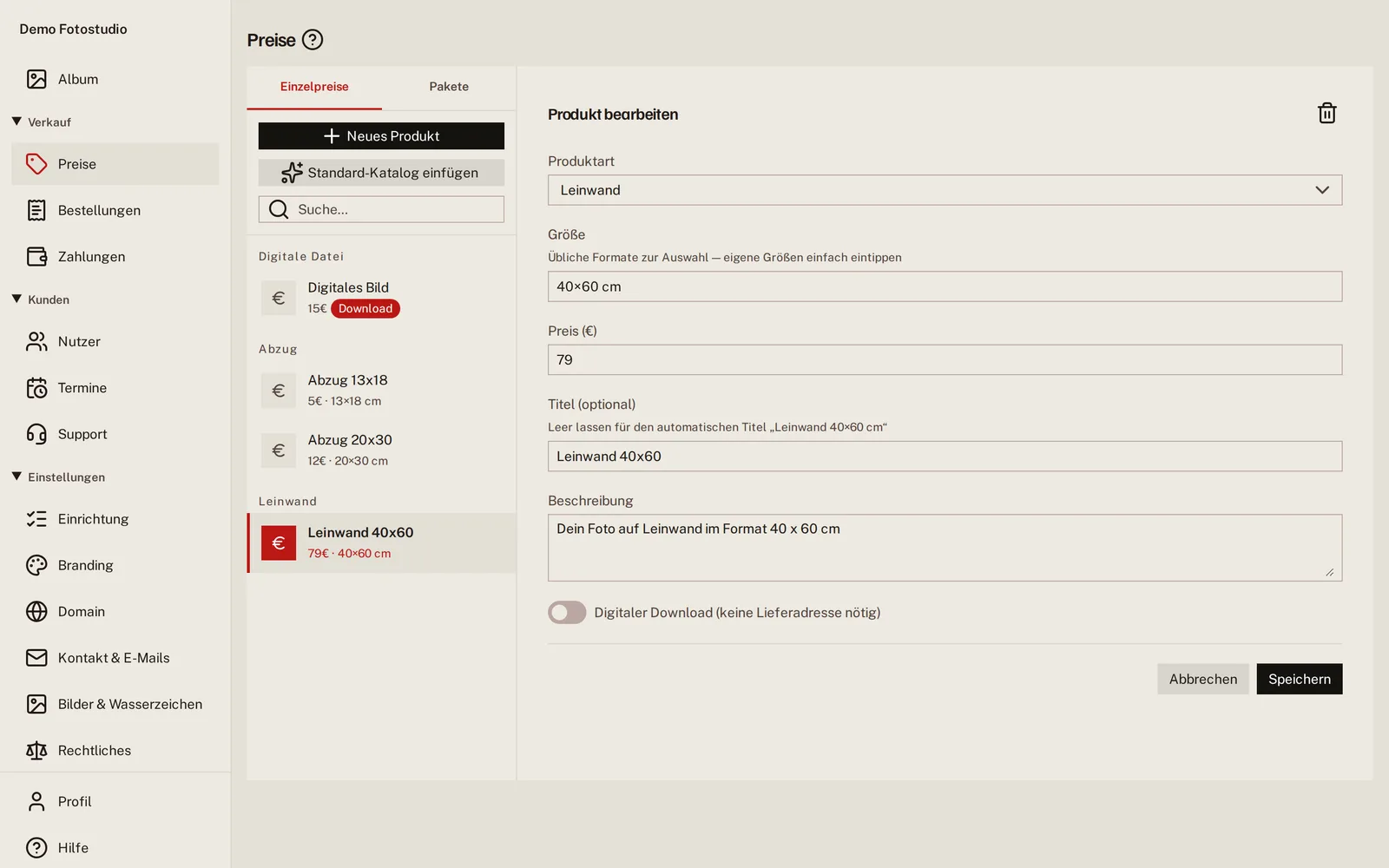Click the Größe field with 40×60 cm
The image size is (1389, 868).
pyautogui.click(x=945, y=286)
